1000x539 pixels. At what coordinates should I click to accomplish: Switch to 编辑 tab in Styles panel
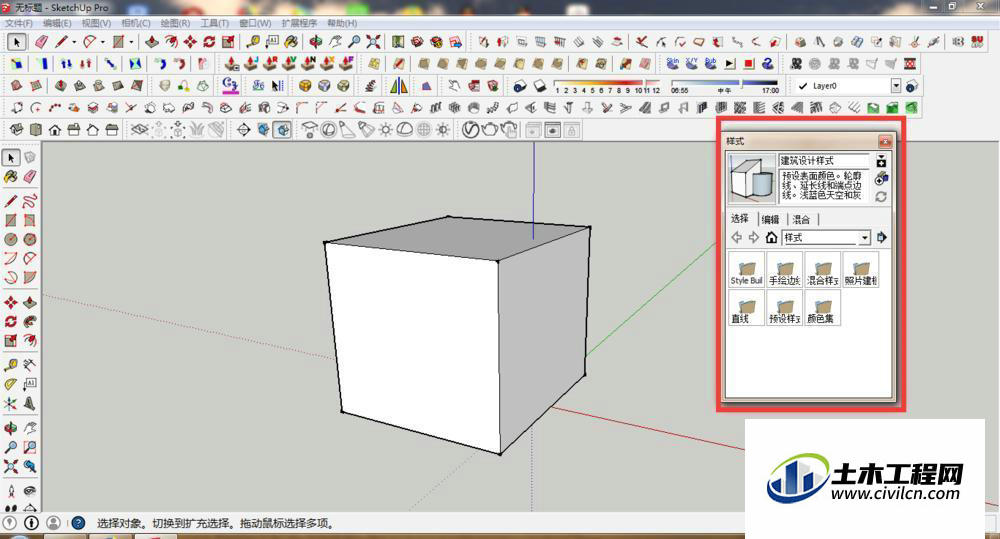point(770,219)
